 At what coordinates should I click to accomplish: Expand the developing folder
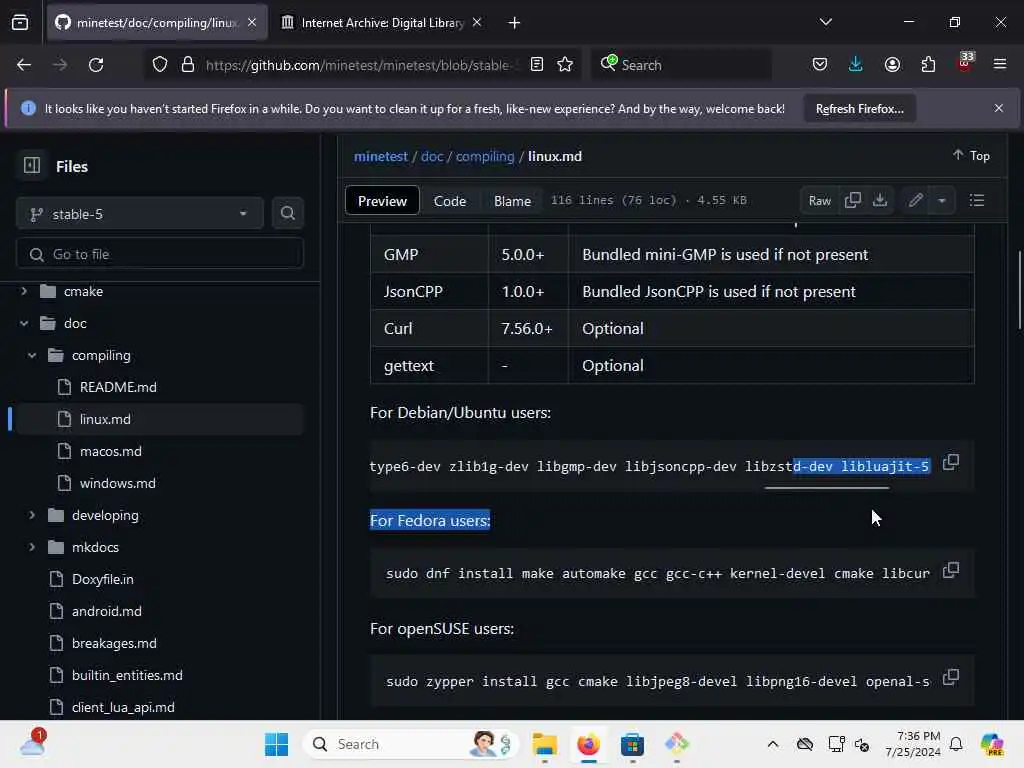pos(32,515)
